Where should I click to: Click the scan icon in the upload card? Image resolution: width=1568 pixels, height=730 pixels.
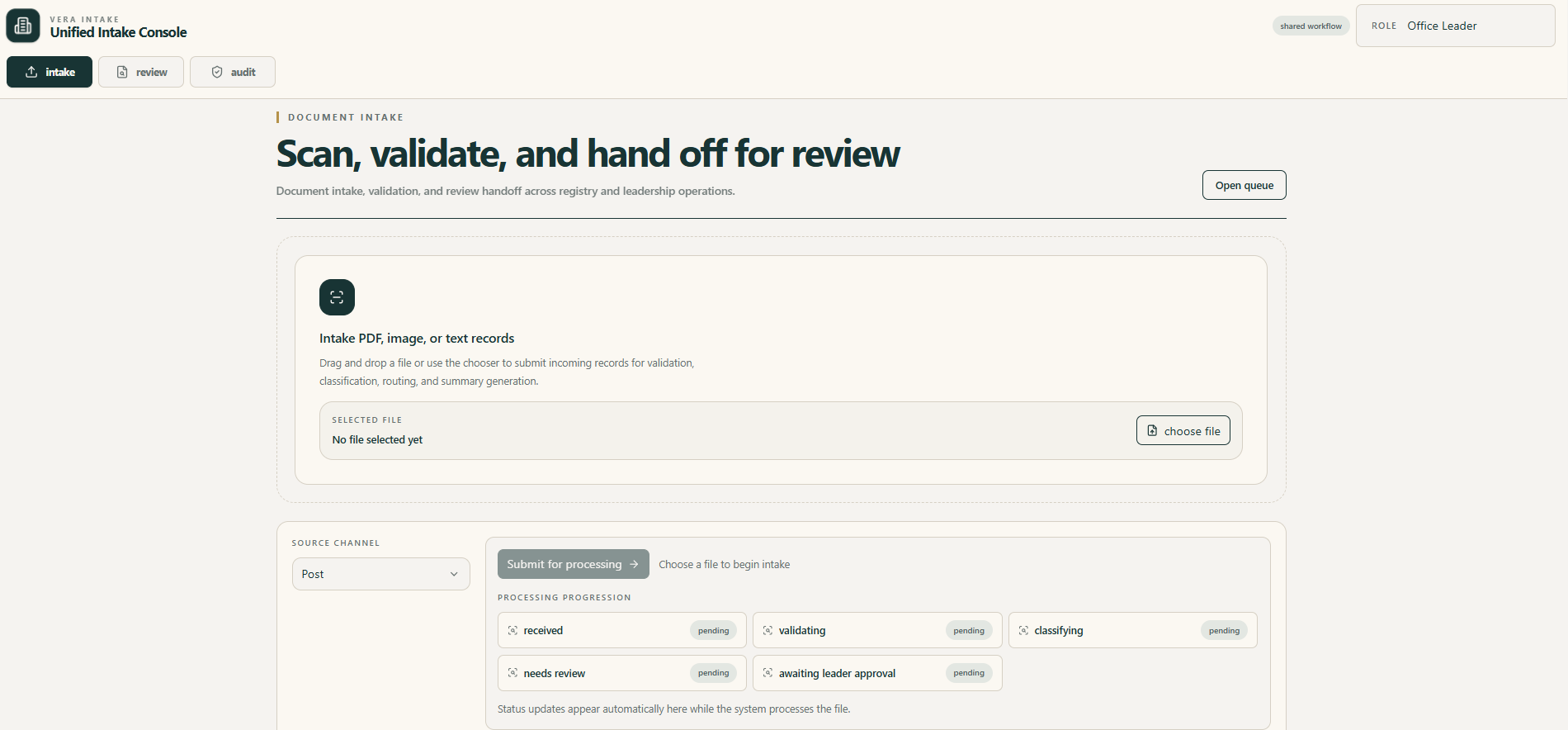[x=337, y=297]
